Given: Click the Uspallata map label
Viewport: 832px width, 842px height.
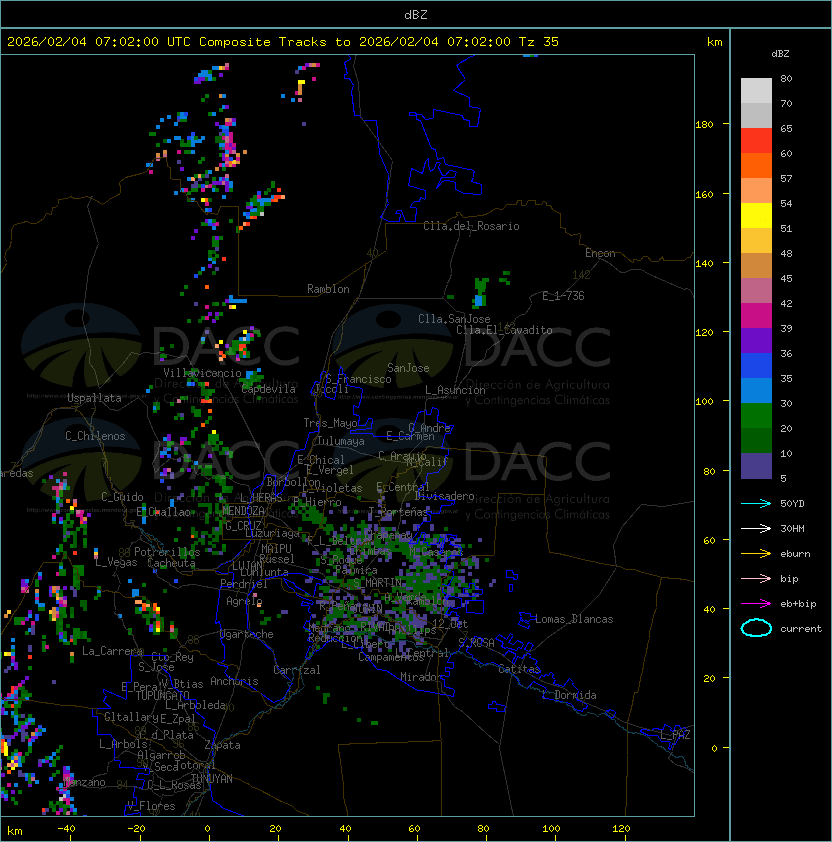Looking at the screenshot, I should (x=95, y=398).
